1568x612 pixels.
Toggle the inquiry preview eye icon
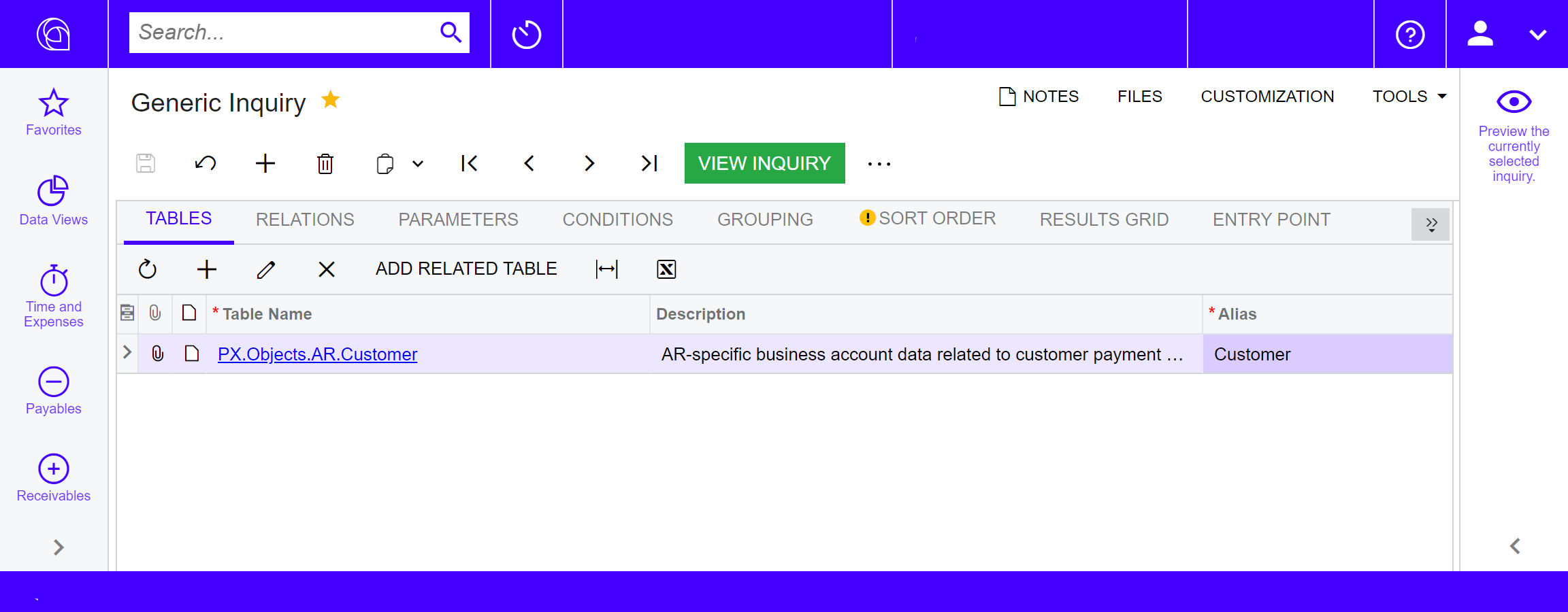tap(1514, 102)
